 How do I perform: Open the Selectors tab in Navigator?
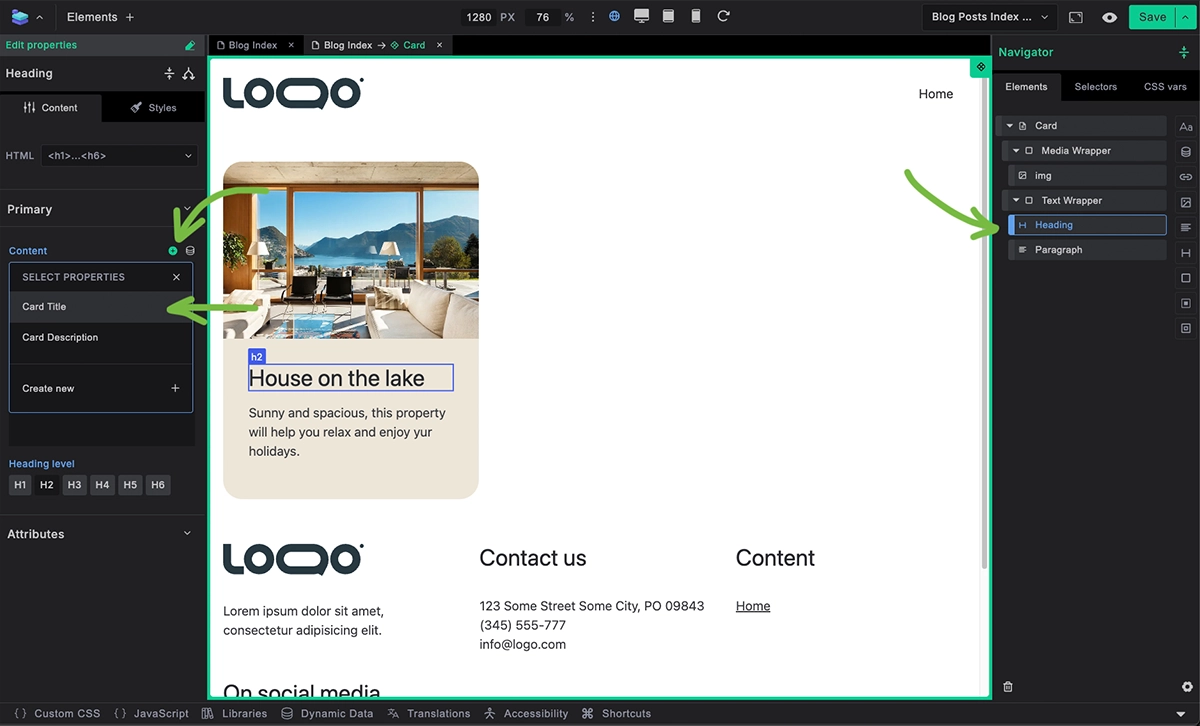[1095, 87]
